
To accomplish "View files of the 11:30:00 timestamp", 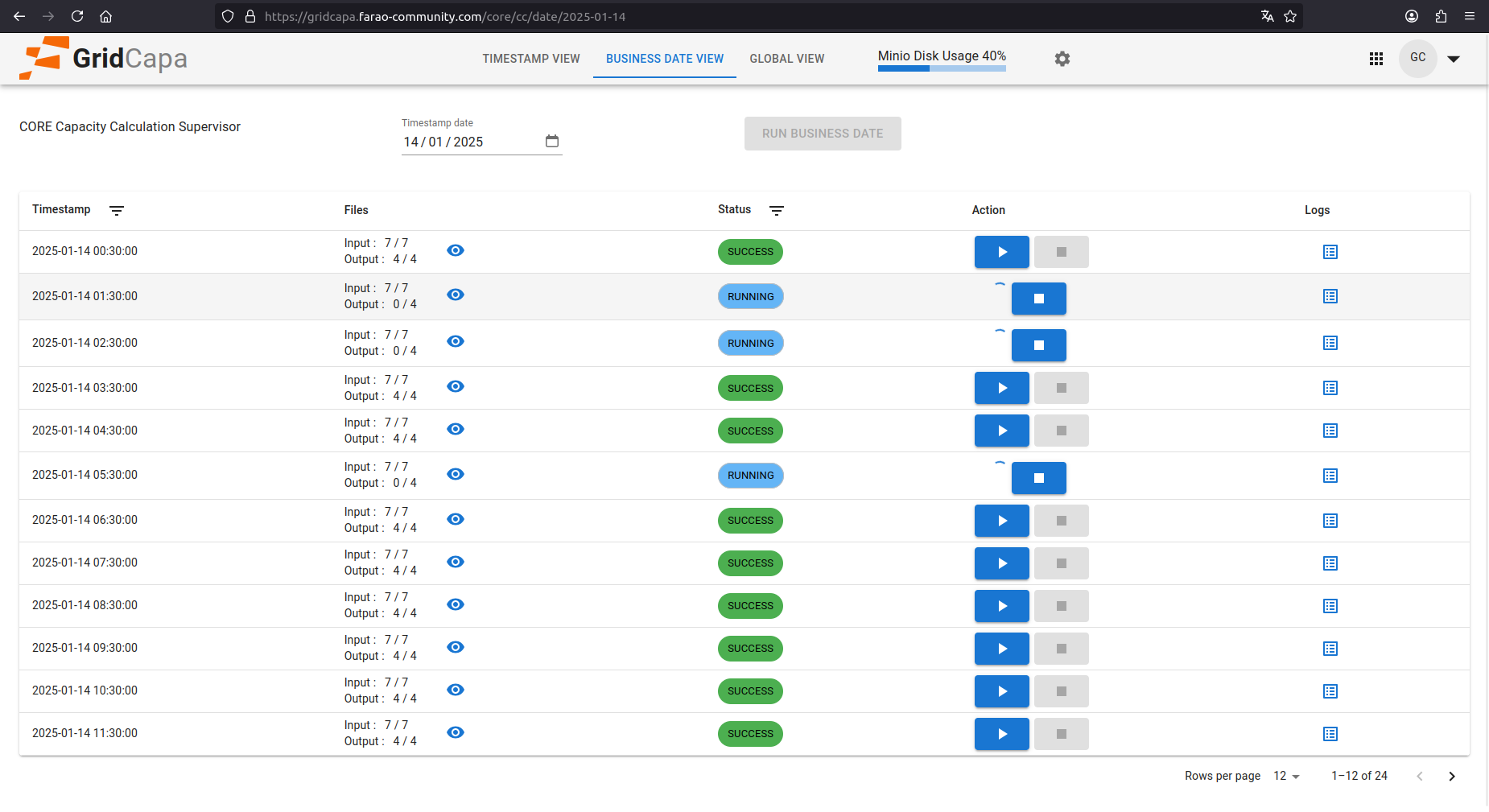I will [456, 732].
